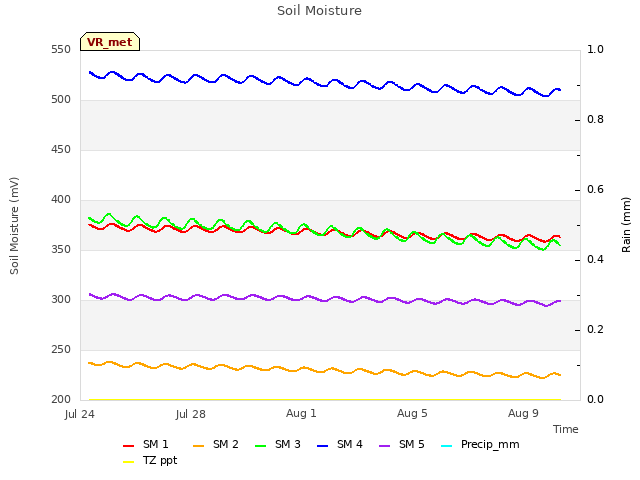Click the green SM 3 legend swatch
Viewport: 640px width, 480px height.
click(x=260, y=446)
